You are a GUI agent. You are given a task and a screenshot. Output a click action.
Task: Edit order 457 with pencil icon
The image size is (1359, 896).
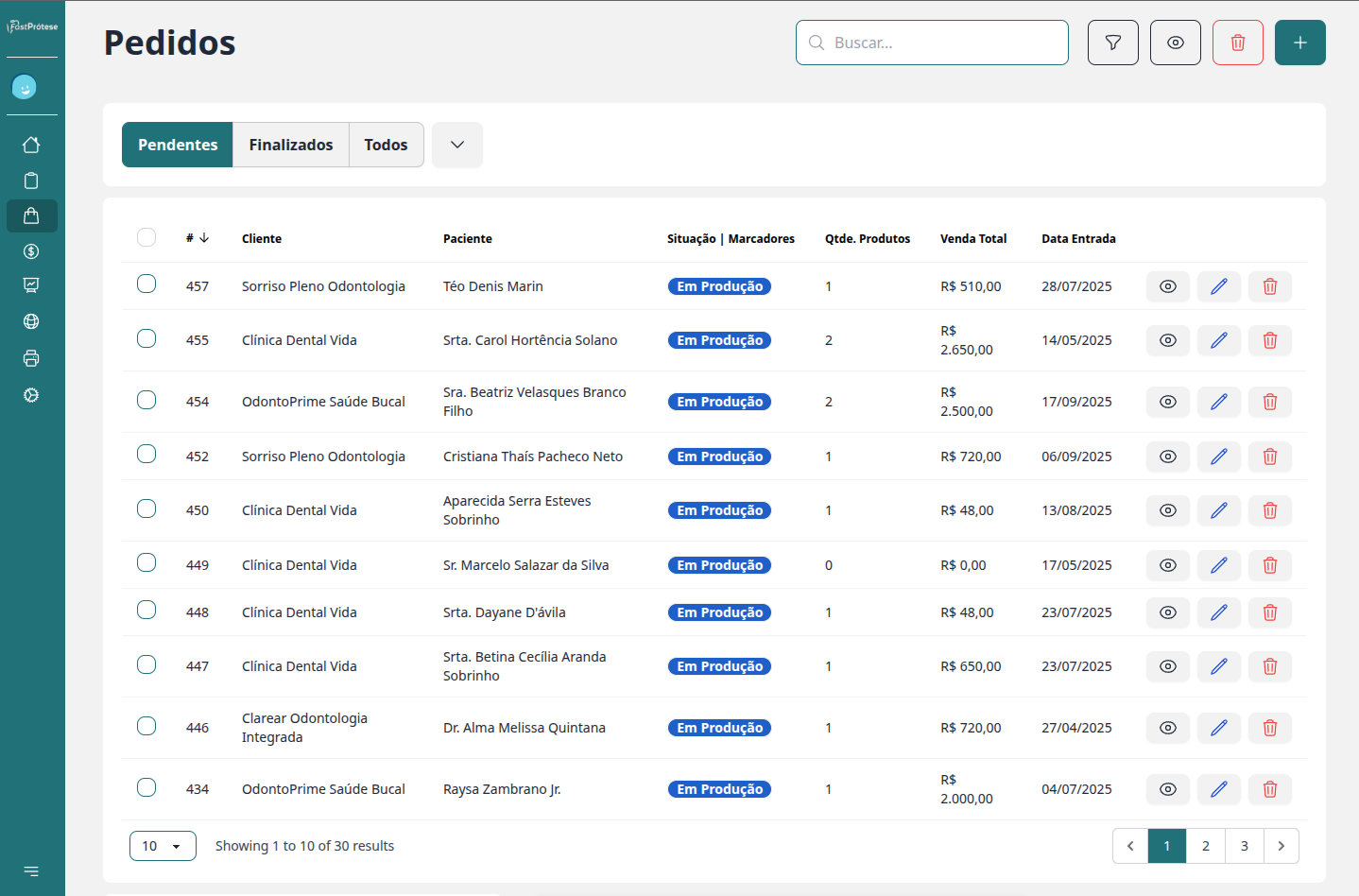click(1218, 286)
